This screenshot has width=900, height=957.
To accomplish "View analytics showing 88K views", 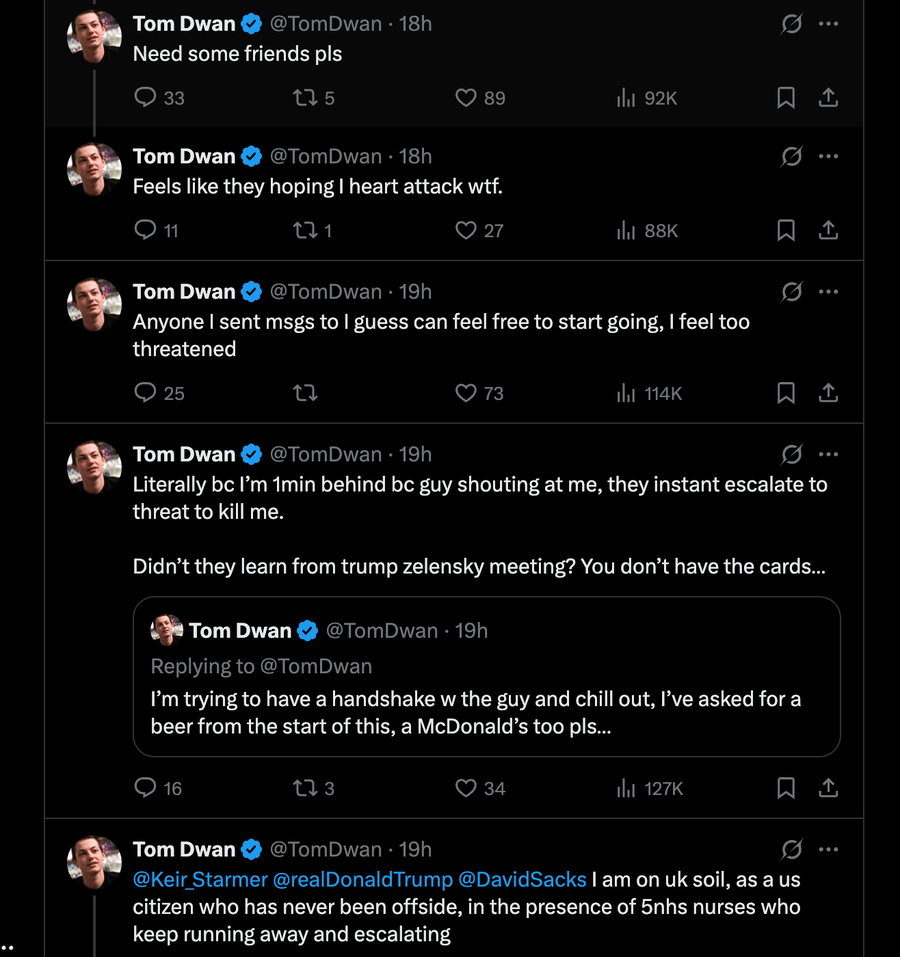I will 647,231.
